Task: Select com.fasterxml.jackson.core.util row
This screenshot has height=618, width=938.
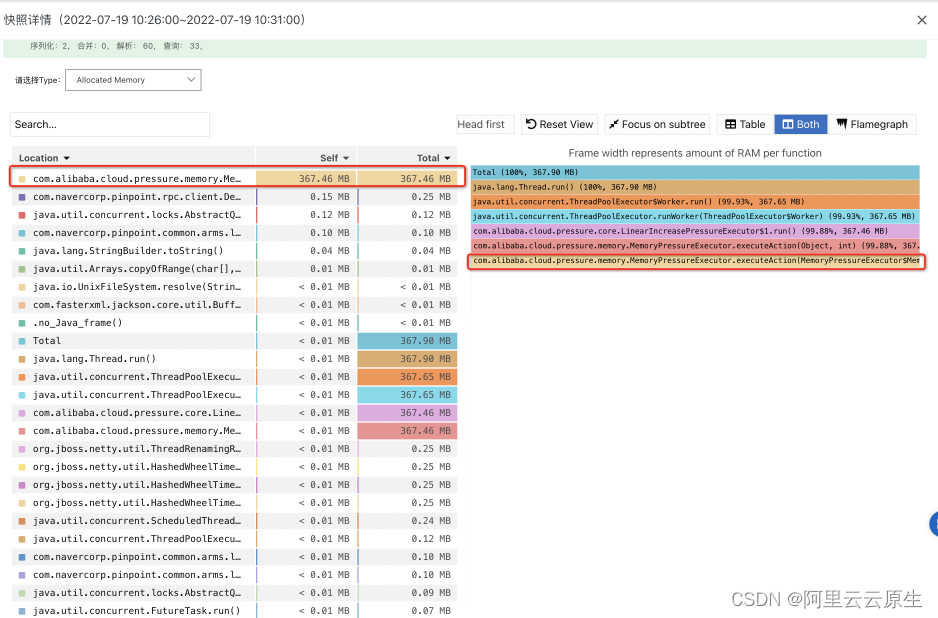Action: coord(234,305)
